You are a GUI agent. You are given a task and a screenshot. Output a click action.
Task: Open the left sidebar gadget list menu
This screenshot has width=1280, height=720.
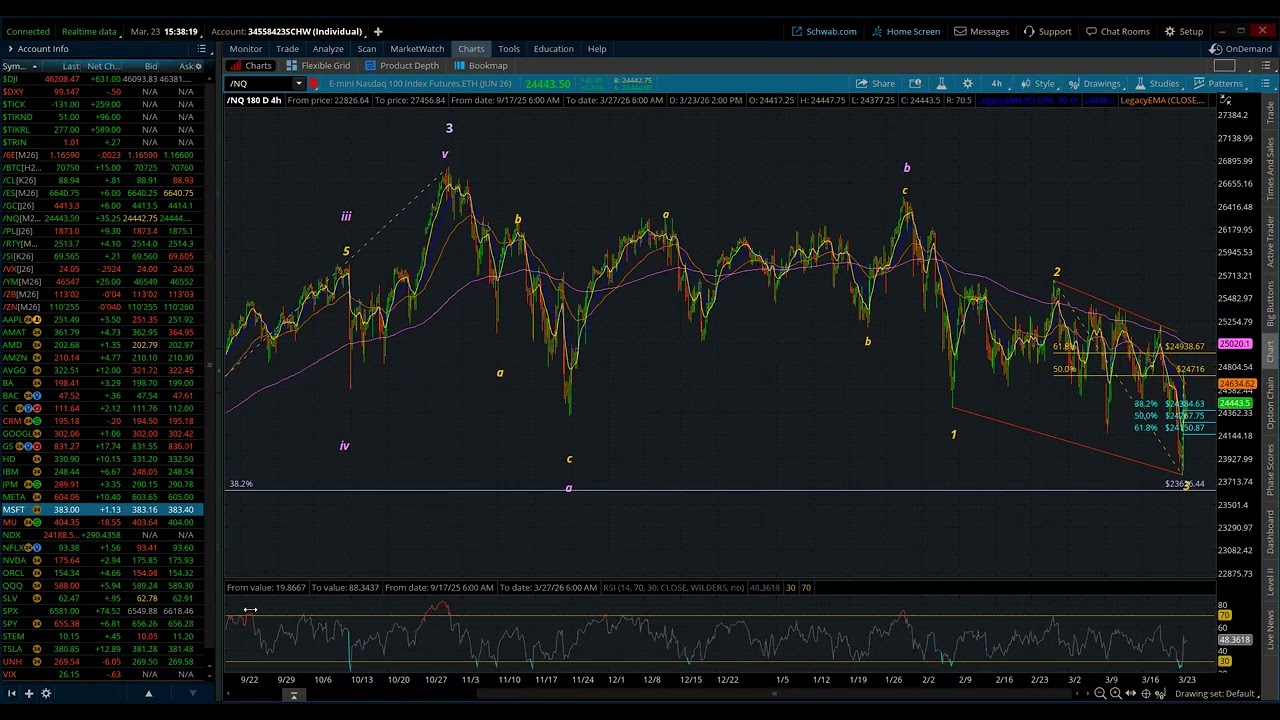[201, 48]
